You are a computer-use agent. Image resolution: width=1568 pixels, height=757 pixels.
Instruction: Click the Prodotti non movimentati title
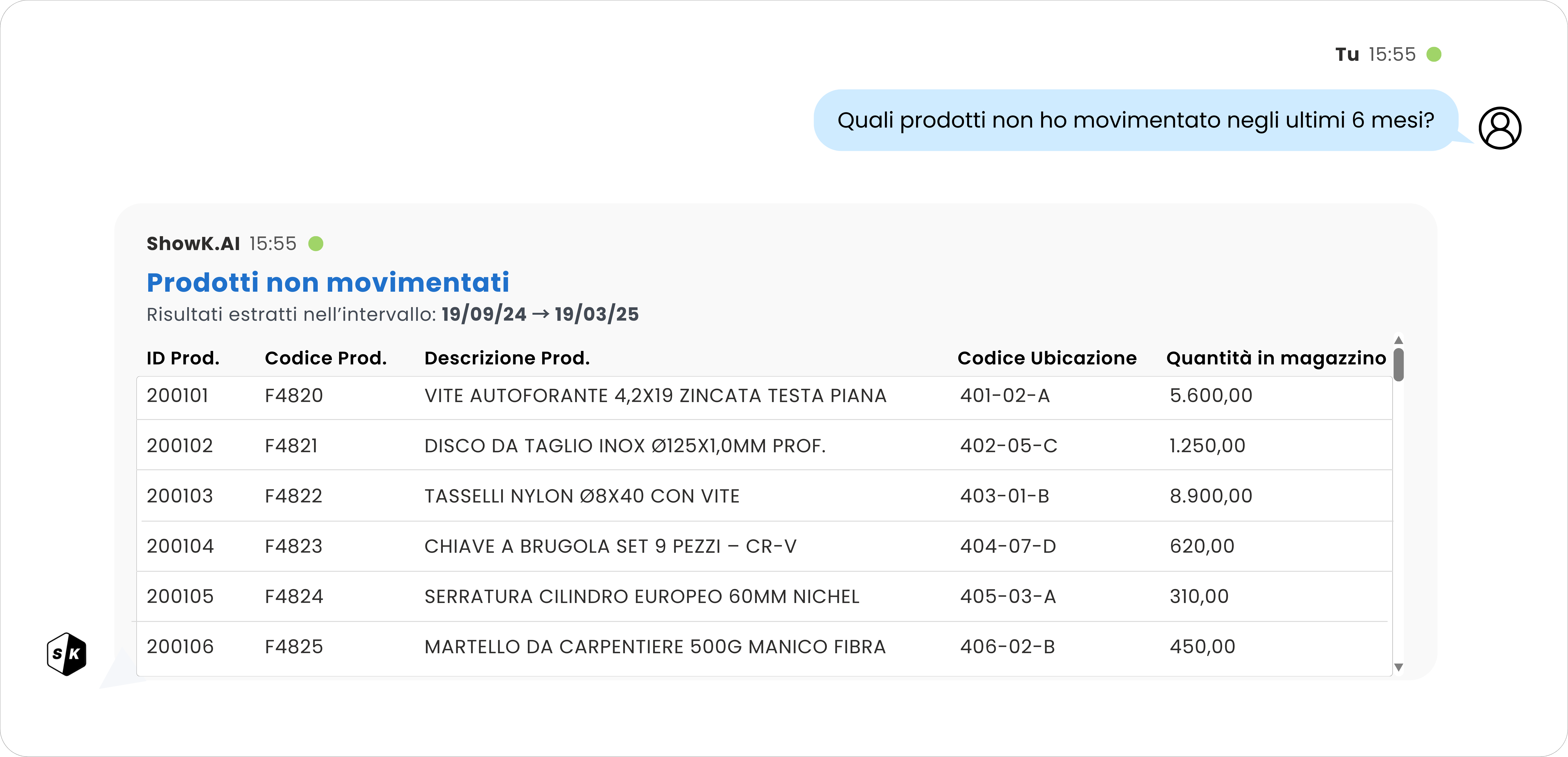(x=327, y=283)
